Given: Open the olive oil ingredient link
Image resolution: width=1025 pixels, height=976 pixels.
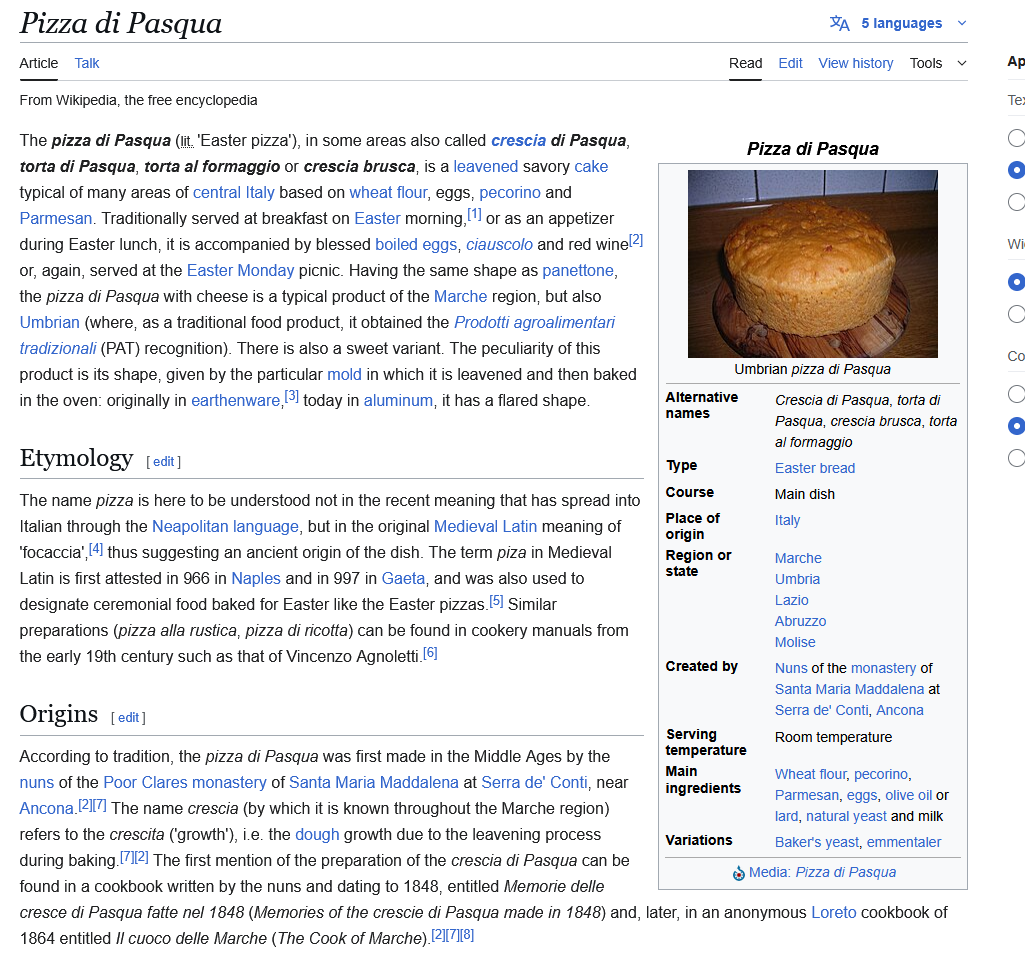Looking at the screenshot, I should [909, 795].
